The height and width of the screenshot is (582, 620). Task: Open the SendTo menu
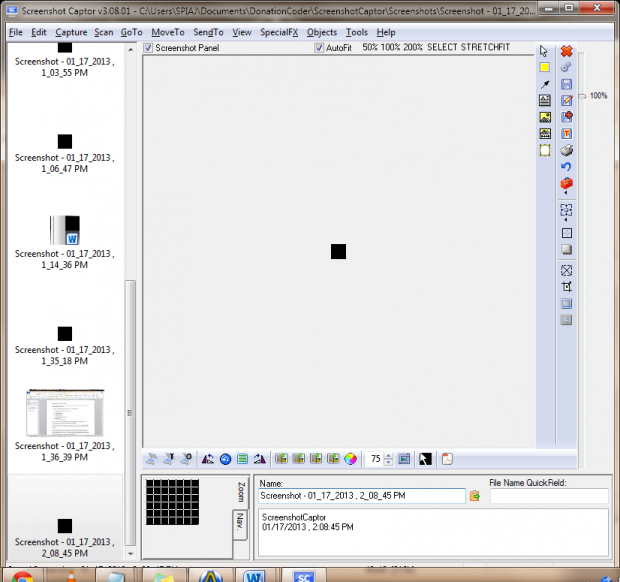click(208, 32)
